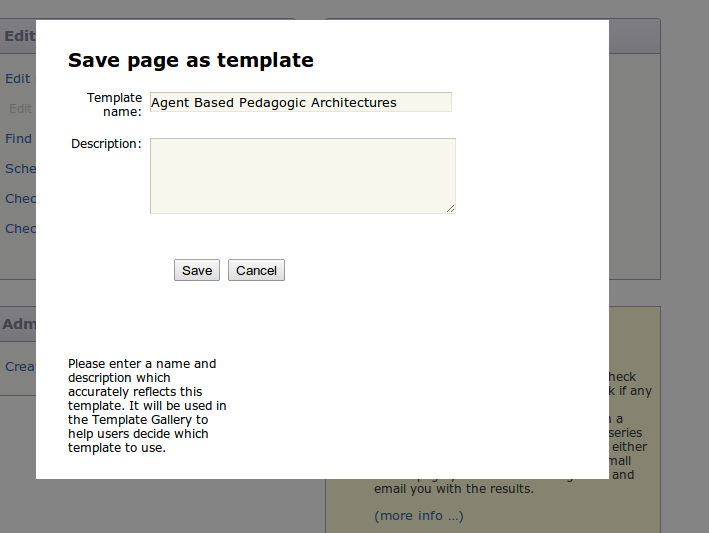Click the "Description:" label
Screen dimensions: 709x533
pyautogui.click(x=106, y=144)
